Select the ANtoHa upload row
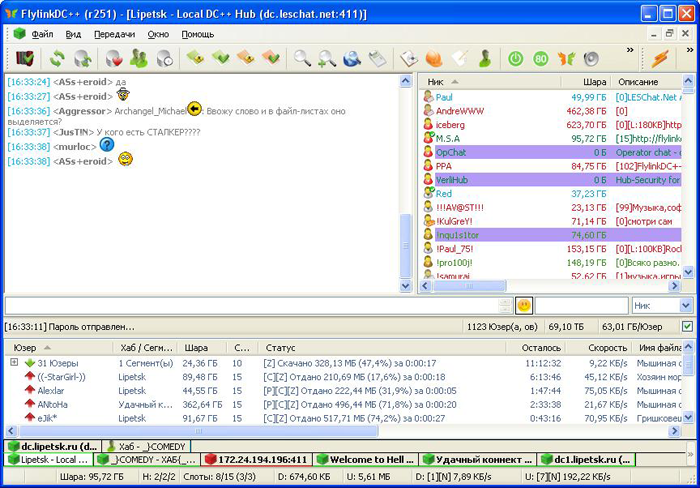Screen dimensions: 700x488 coord(344,405)
